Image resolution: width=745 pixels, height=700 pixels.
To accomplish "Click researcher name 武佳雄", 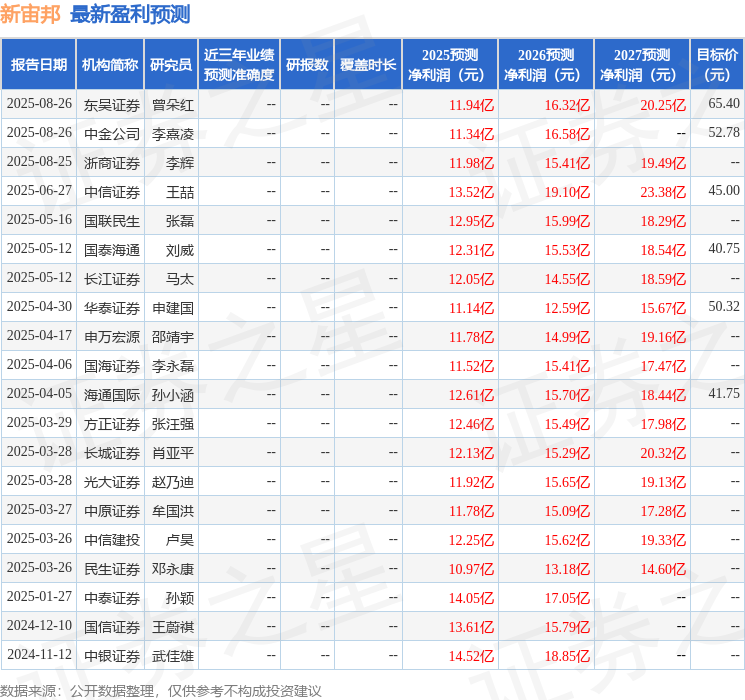I will (x=173, y=656).
